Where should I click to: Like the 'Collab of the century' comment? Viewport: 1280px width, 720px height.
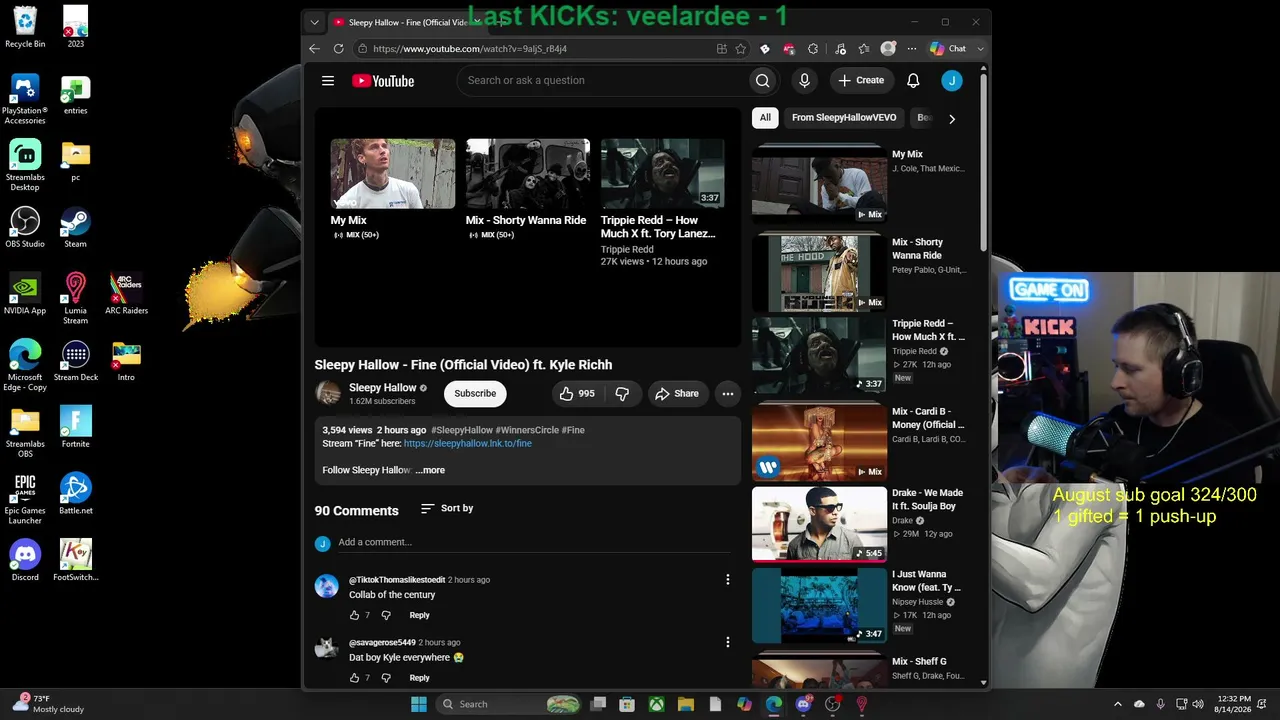[354, 615]
